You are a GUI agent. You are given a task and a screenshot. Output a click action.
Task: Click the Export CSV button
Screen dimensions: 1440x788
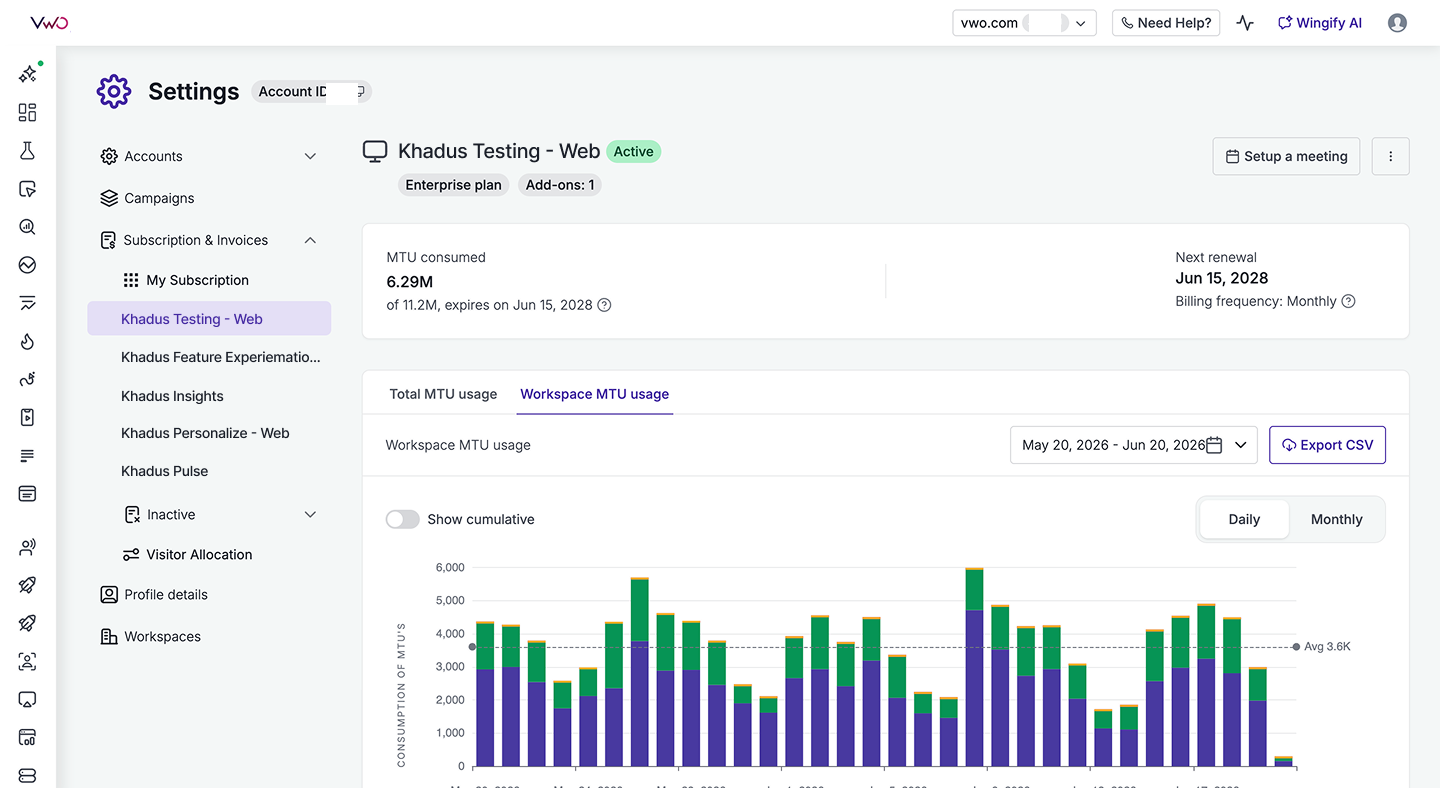coord(1327,445)
